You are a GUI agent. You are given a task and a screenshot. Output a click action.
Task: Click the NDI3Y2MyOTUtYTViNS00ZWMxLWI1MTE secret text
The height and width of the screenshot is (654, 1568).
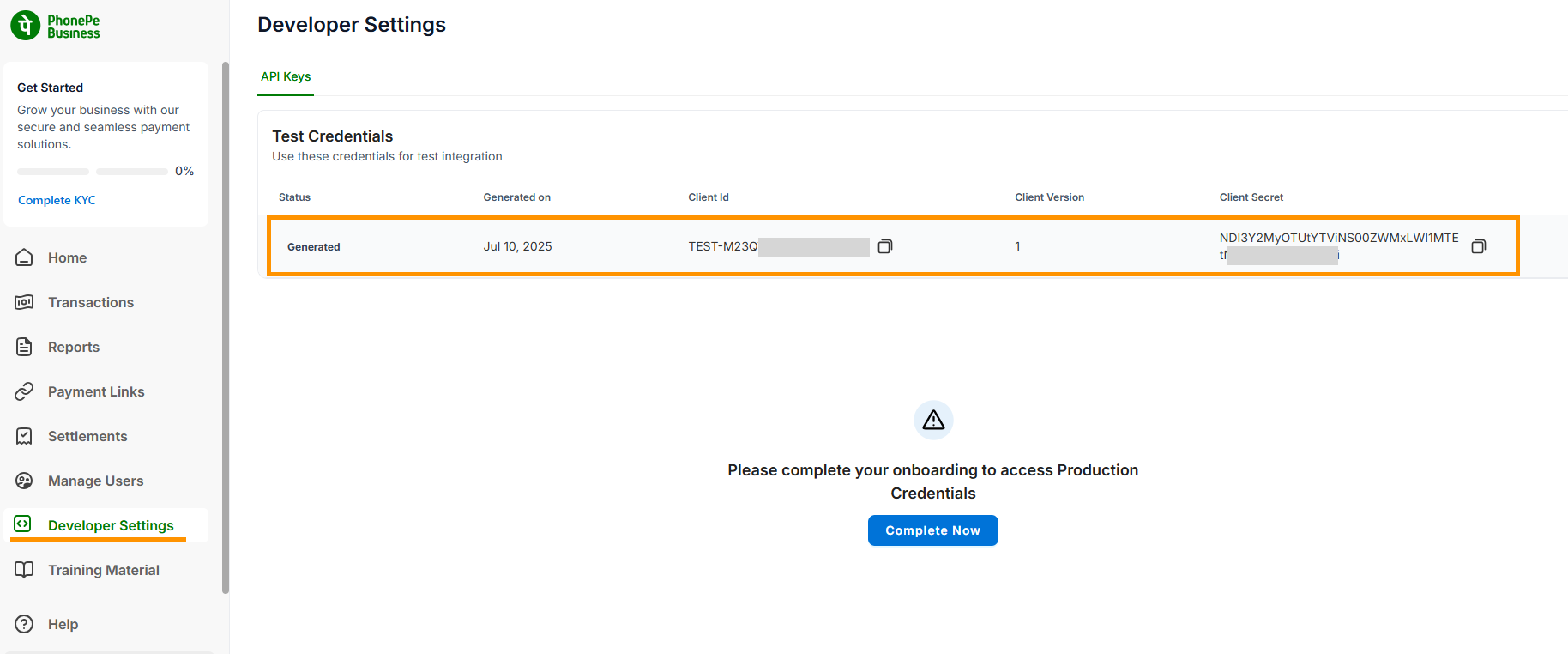coord(1339,238)
